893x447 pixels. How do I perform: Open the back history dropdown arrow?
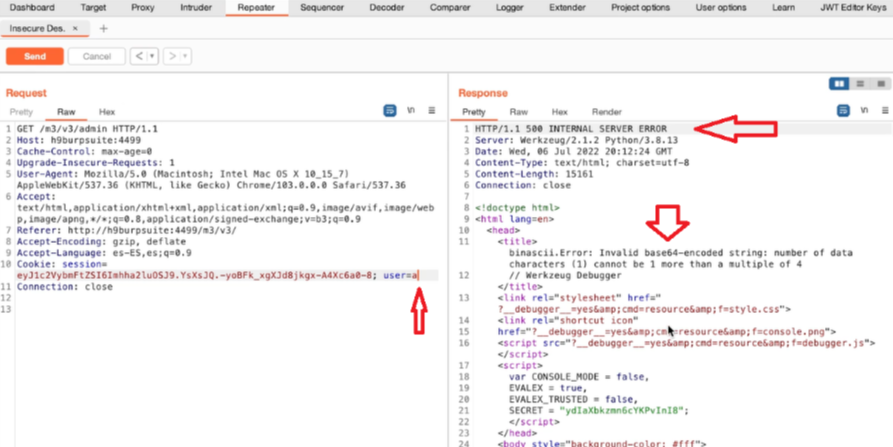pos(152,56)
